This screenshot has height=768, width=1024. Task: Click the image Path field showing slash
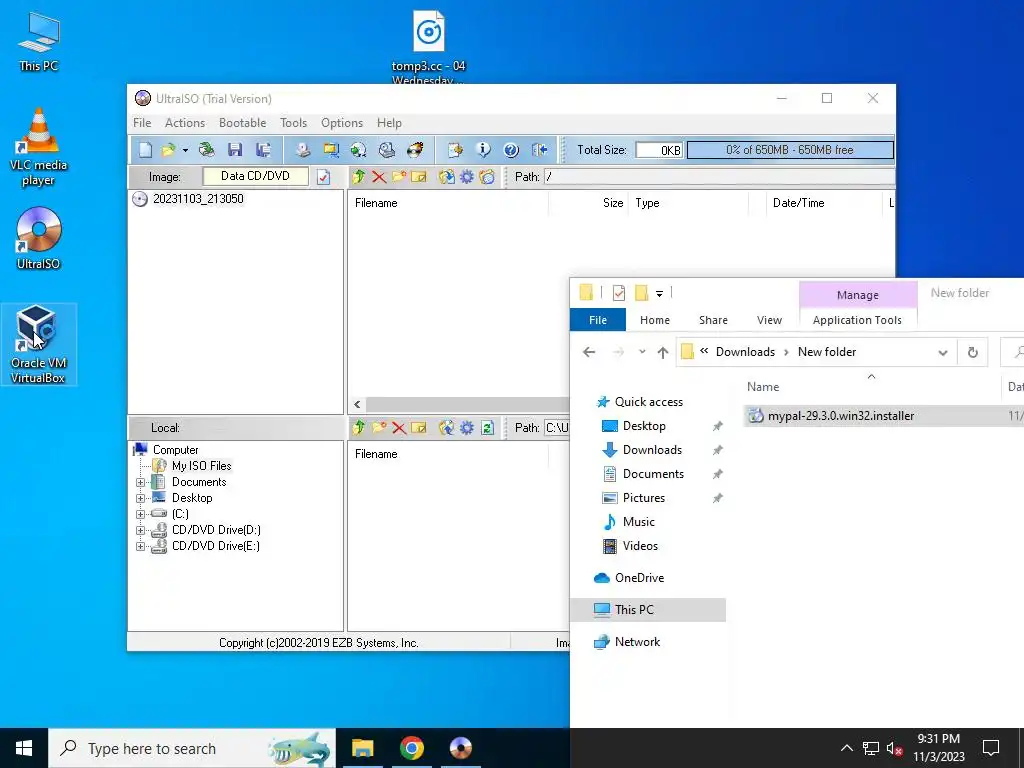click(720, 177)
